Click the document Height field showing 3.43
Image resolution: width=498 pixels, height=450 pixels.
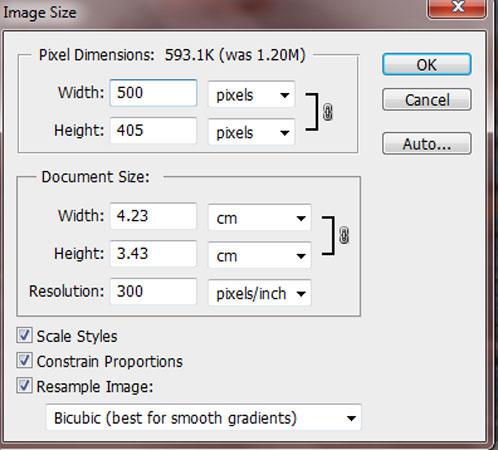pyautogui.click(x=153, y=253)
